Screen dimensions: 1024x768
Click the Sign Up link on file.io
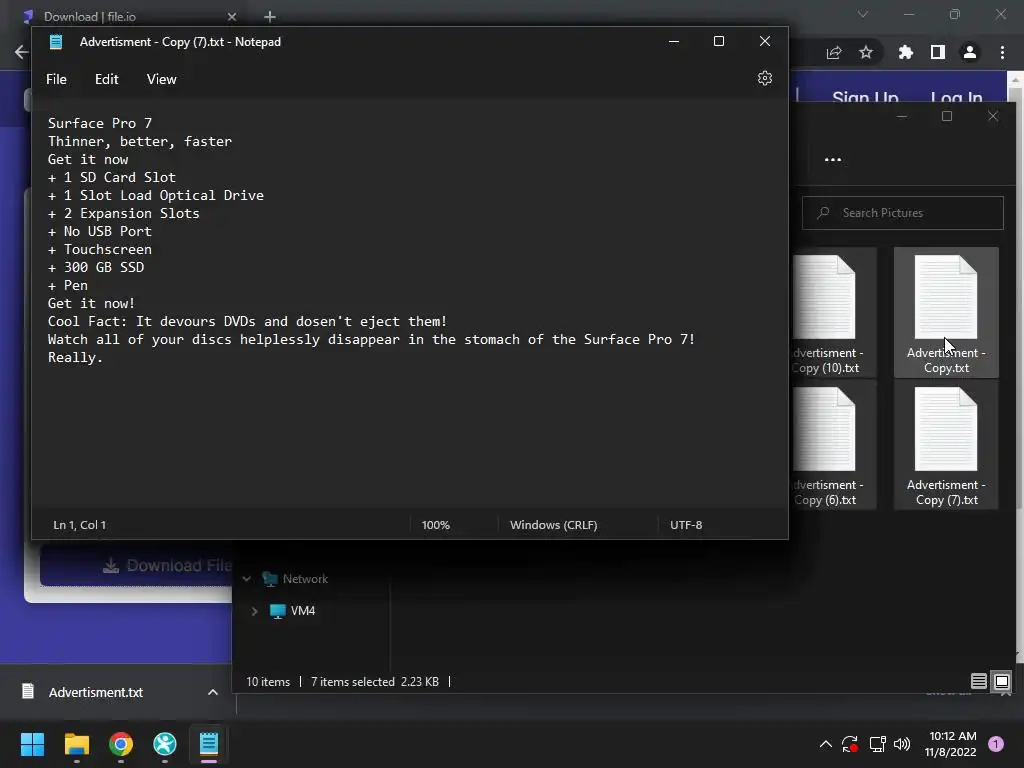(865, 98)
